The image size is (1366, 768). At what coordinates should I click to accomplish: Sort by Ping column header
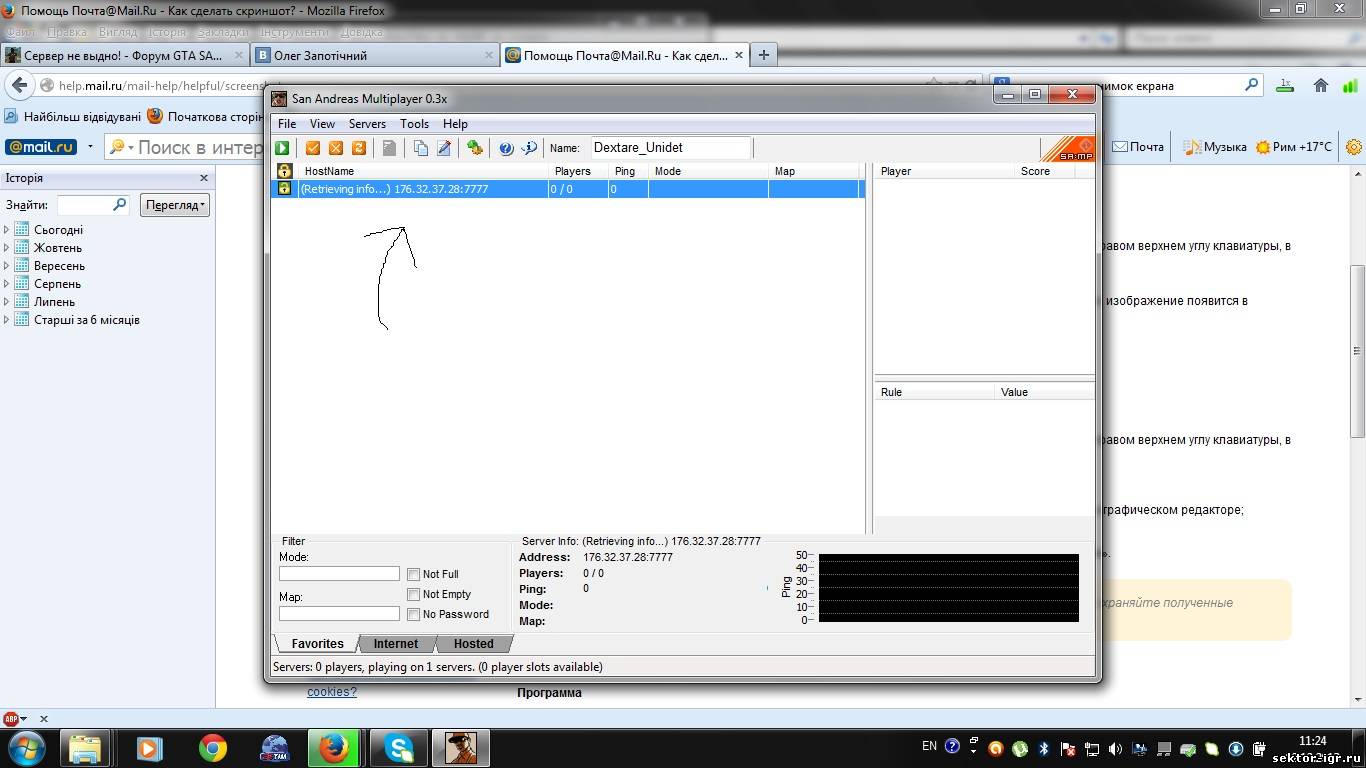pos(628,171)
